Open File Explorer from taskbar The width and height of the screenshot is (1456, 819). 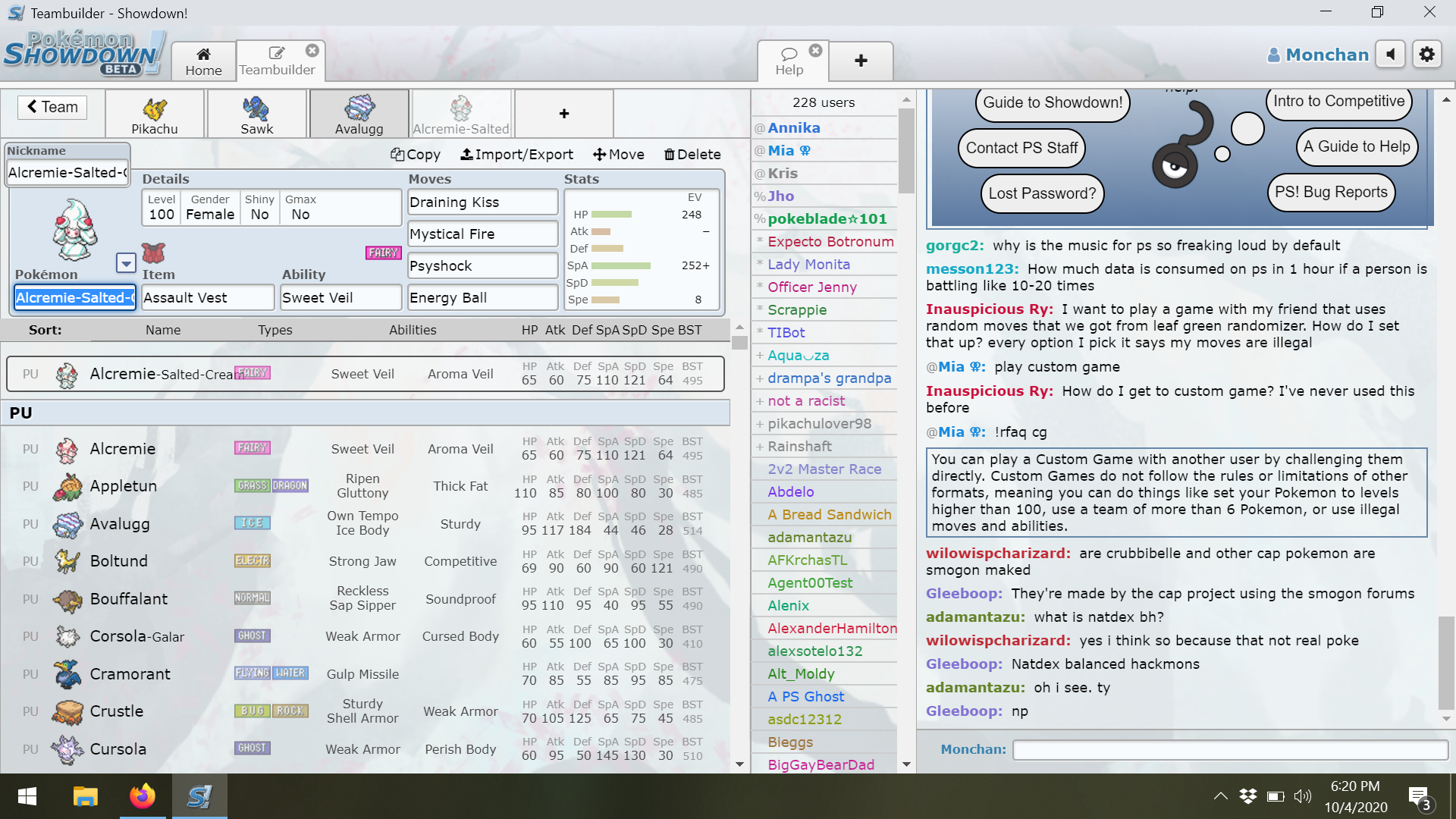tap(86, 796)
